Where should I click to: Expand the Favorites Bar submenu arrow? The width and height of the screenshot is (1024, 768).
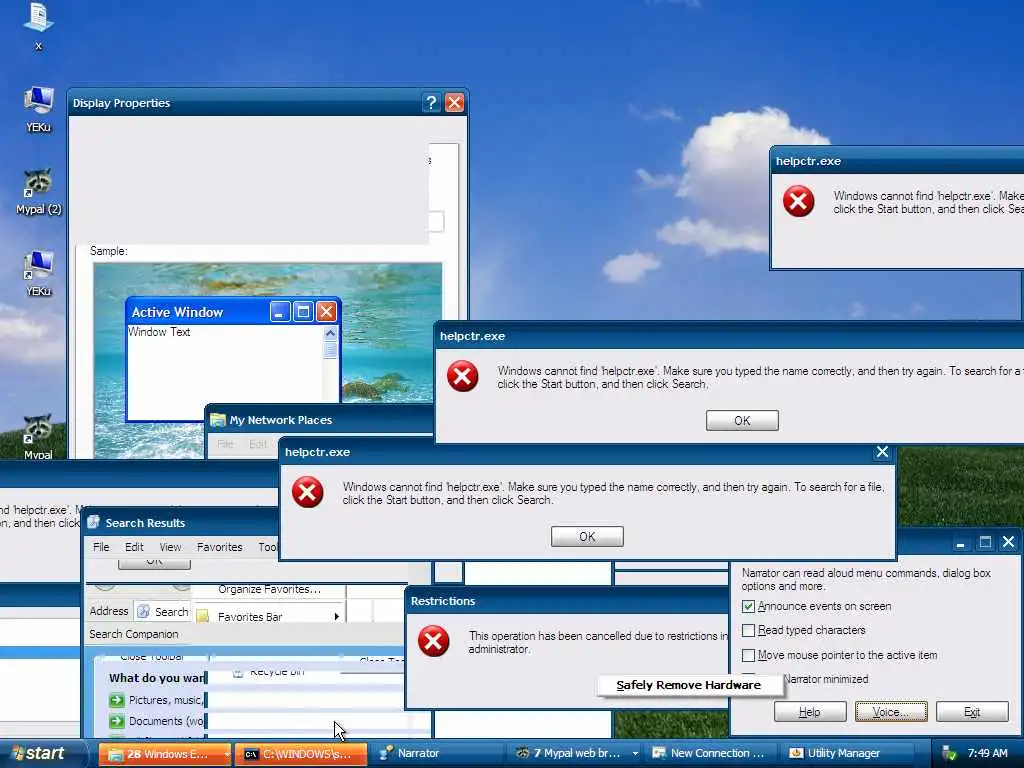336,616
